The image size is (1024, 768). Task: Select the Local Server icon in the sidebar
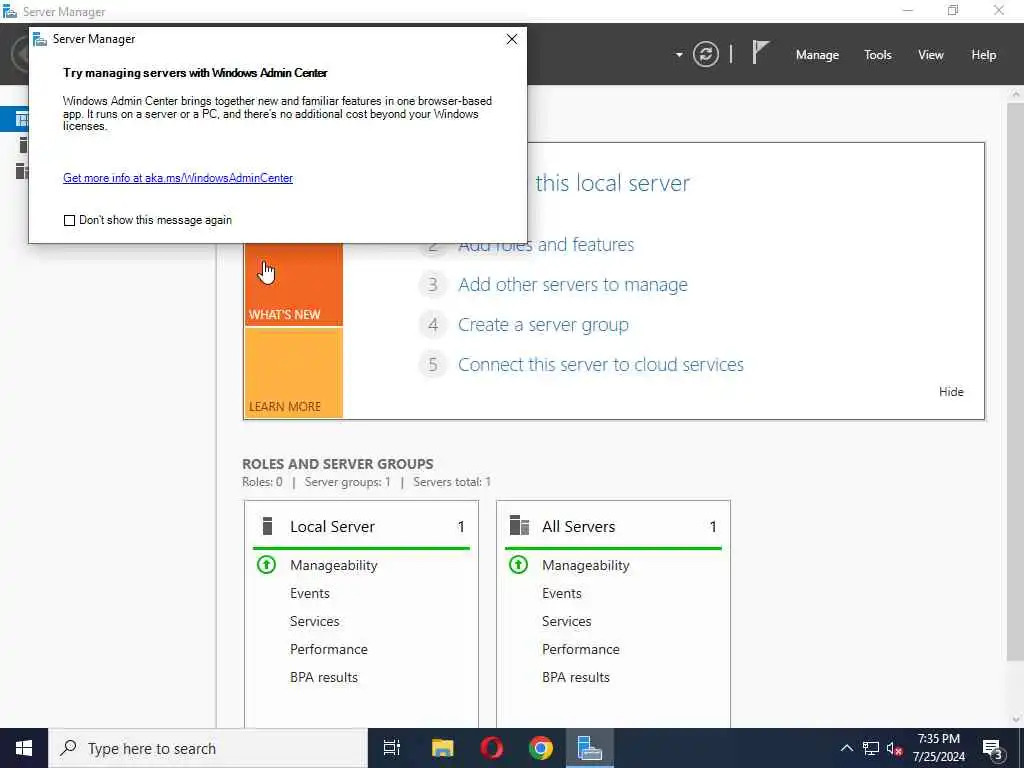pos(24,144)
